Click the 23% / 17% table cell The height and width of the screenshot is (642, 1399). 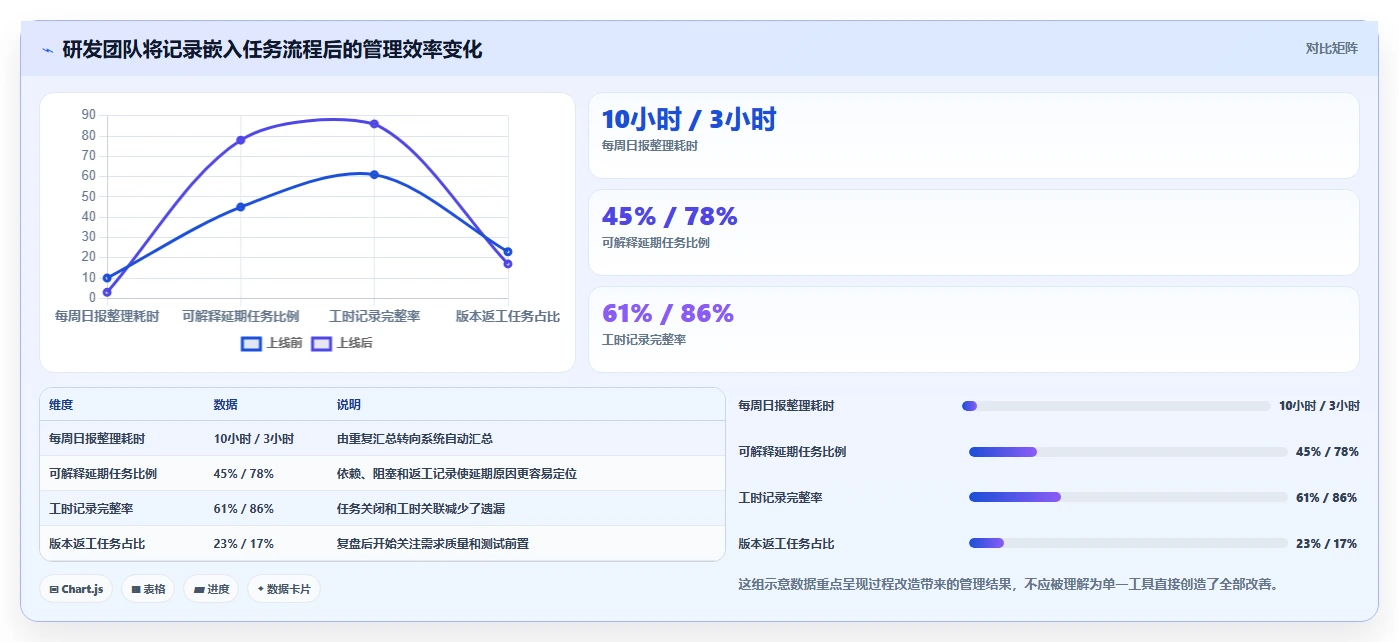tap(243, 544)
